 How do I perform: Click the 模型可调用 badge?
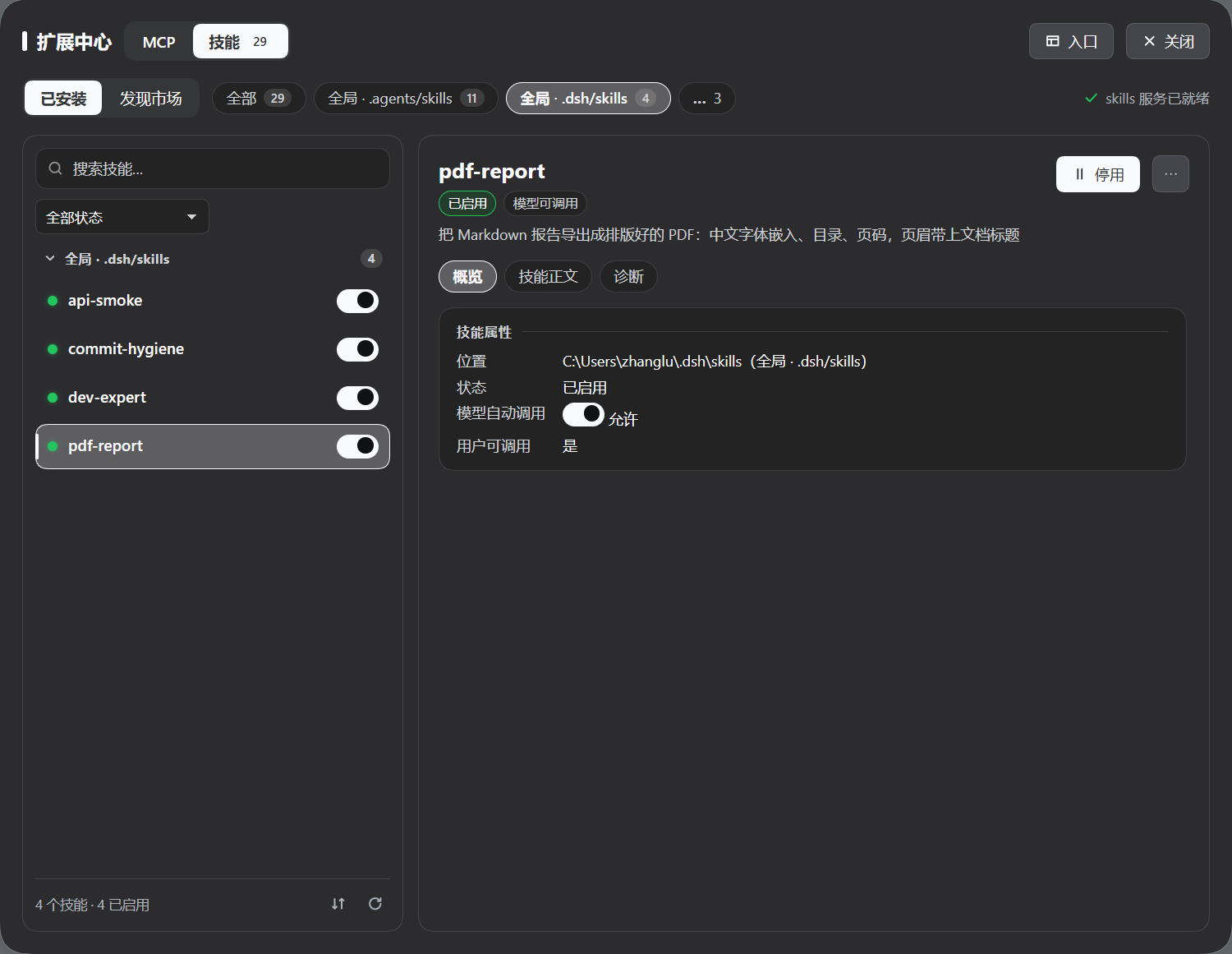(x=545, y=203)
